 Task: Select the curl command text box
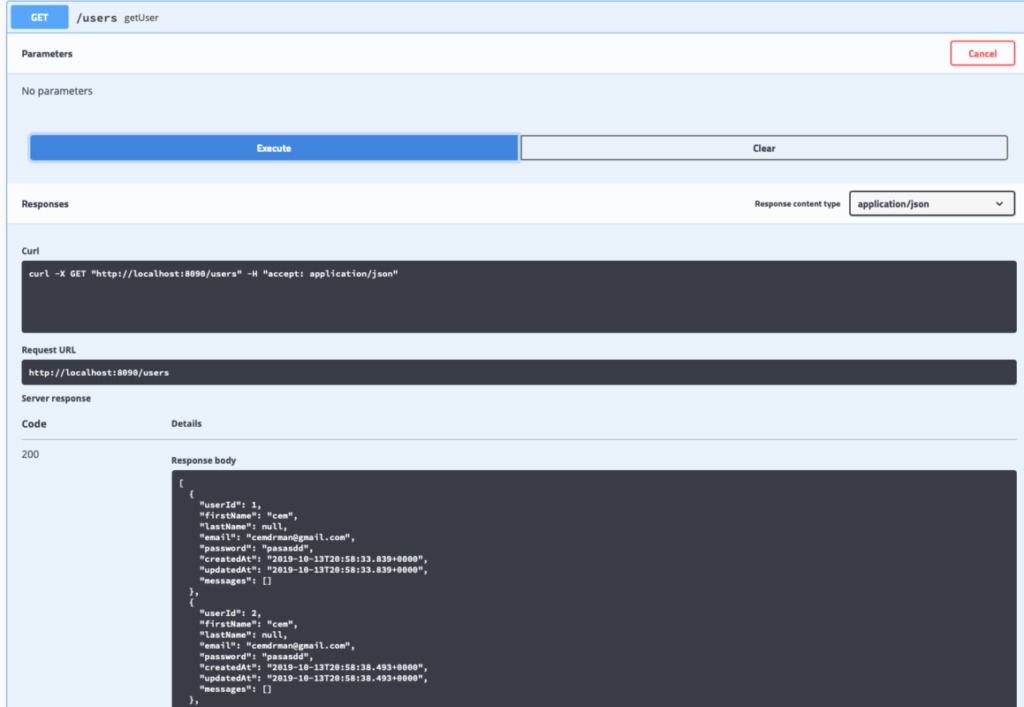click(x=519, y=296)
